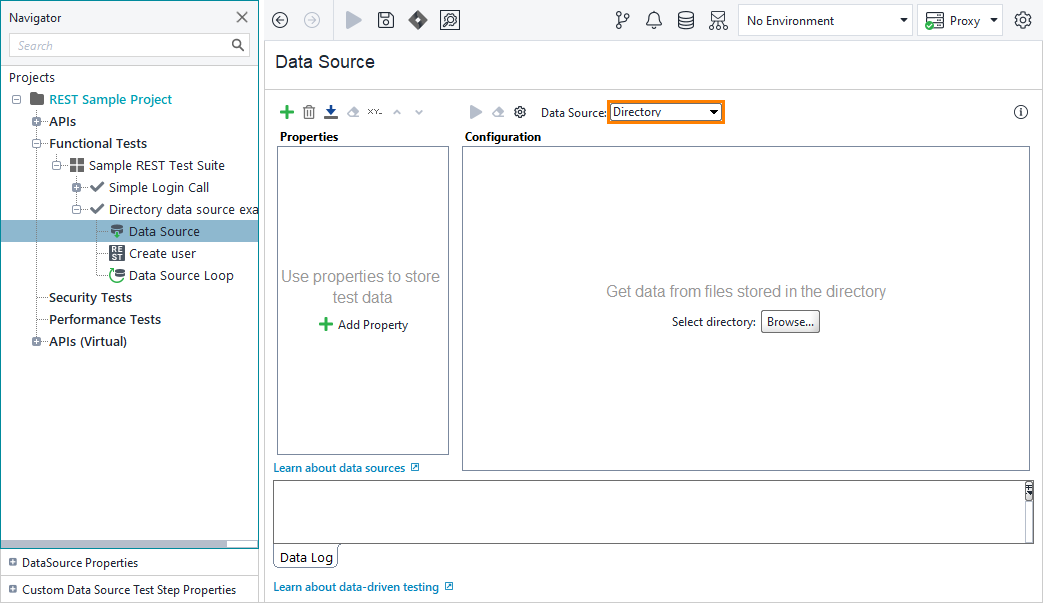Open the Git integration panel
1043x603 pixels.
pyautogui.click(x=622, y=20)
